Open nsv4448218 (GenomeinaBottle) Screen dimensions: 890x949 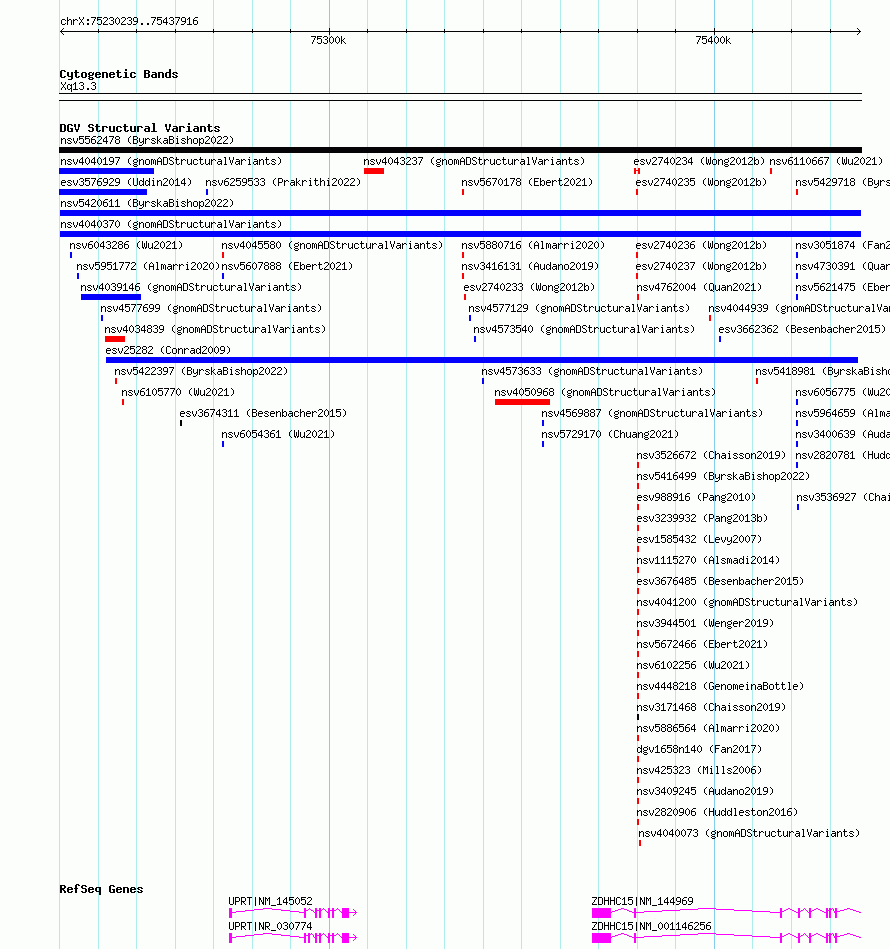[x=720, y=686]
